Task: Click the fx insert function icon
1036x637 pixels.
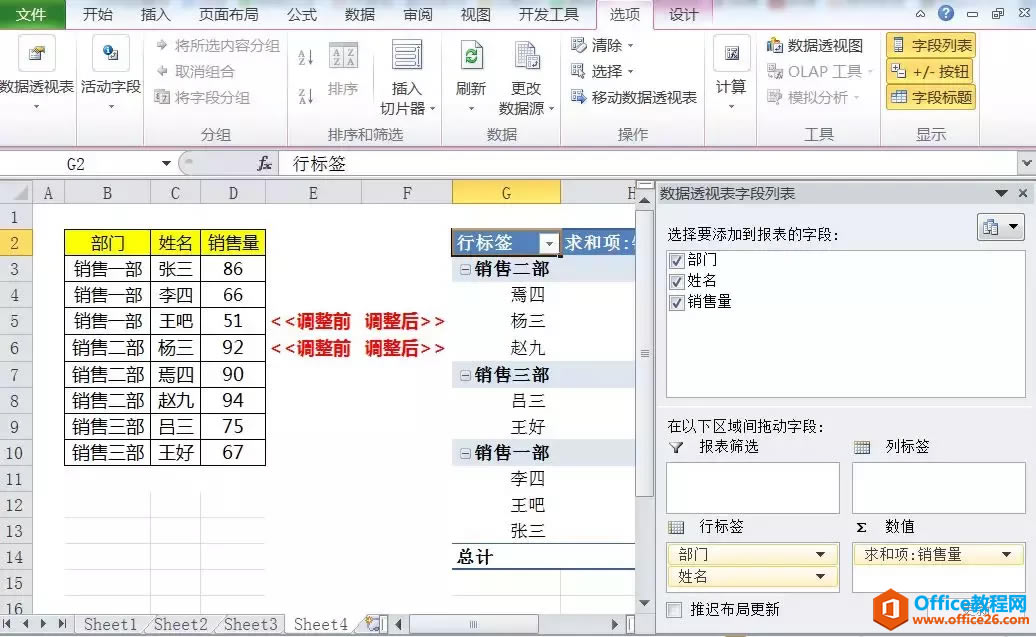Action: coord(264,163)
